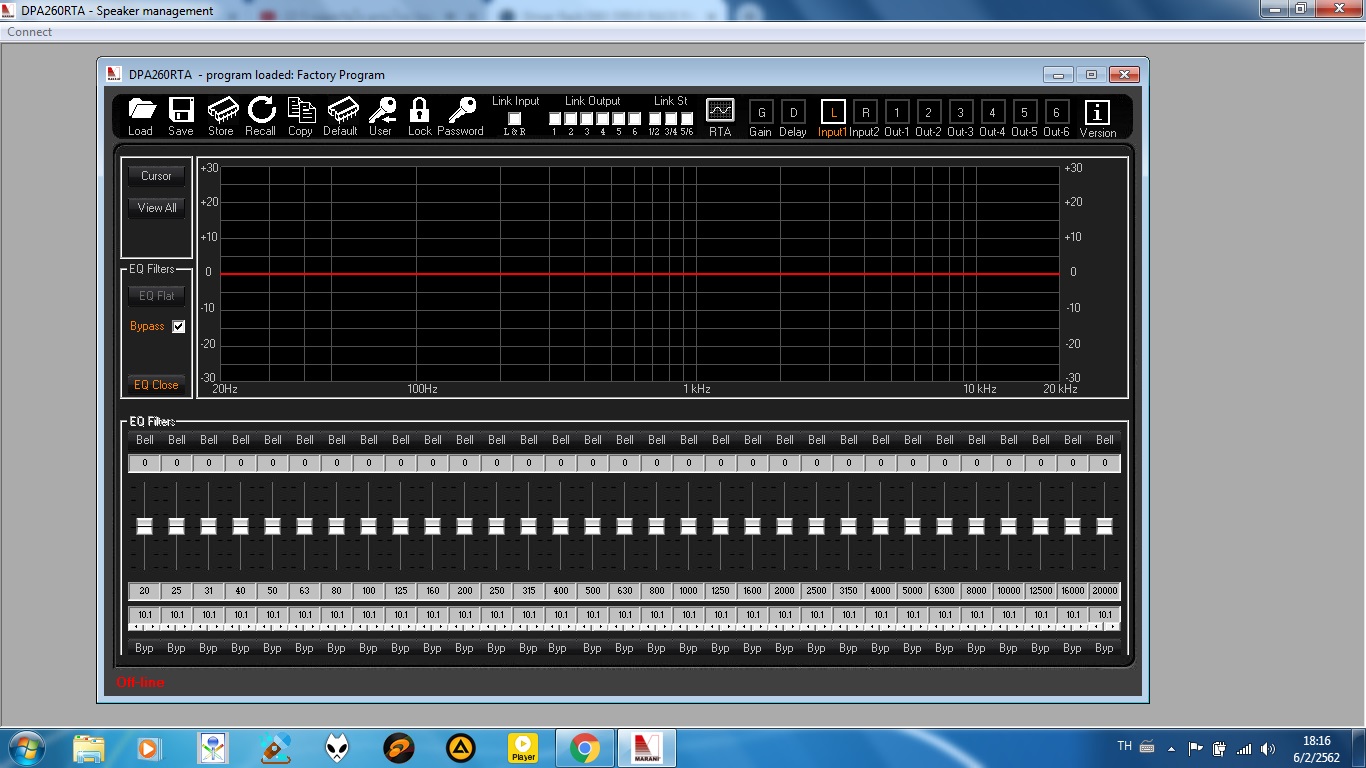Click the Copy settings icon
This screenshot has width=1366, height=768.
(x=301, y=116)
